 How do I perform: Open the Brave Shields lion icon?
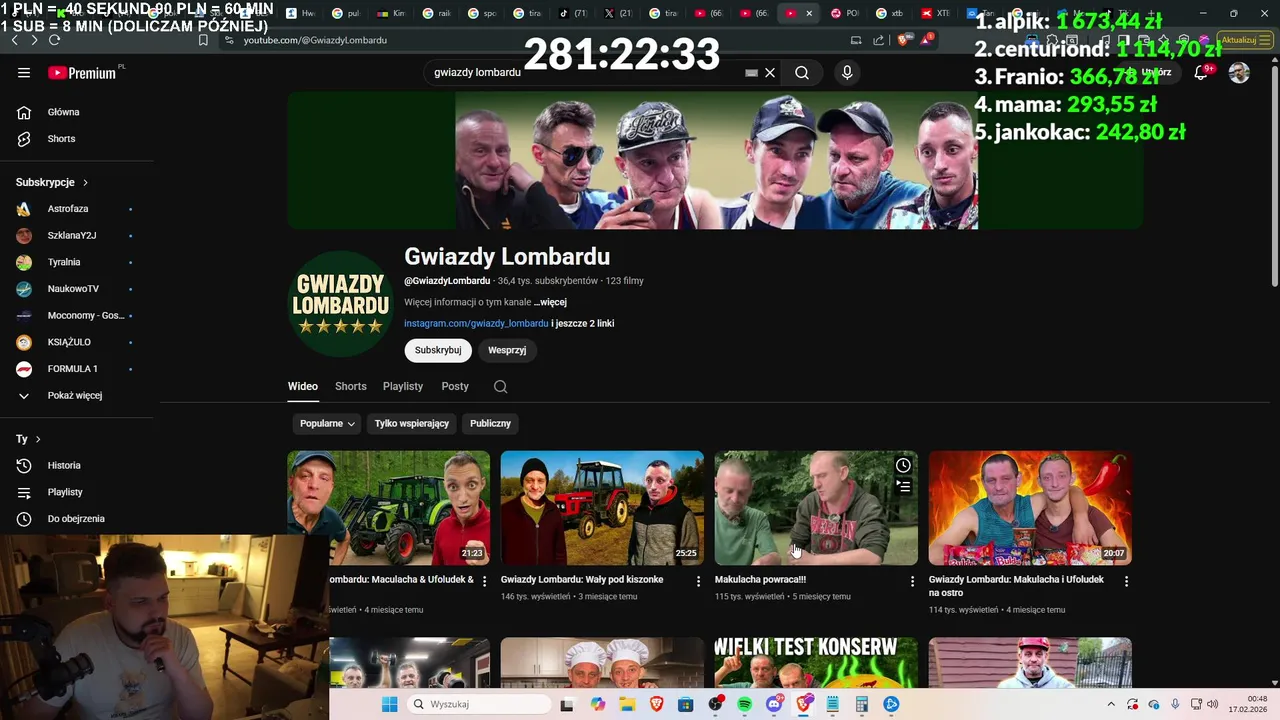[905, 40]
